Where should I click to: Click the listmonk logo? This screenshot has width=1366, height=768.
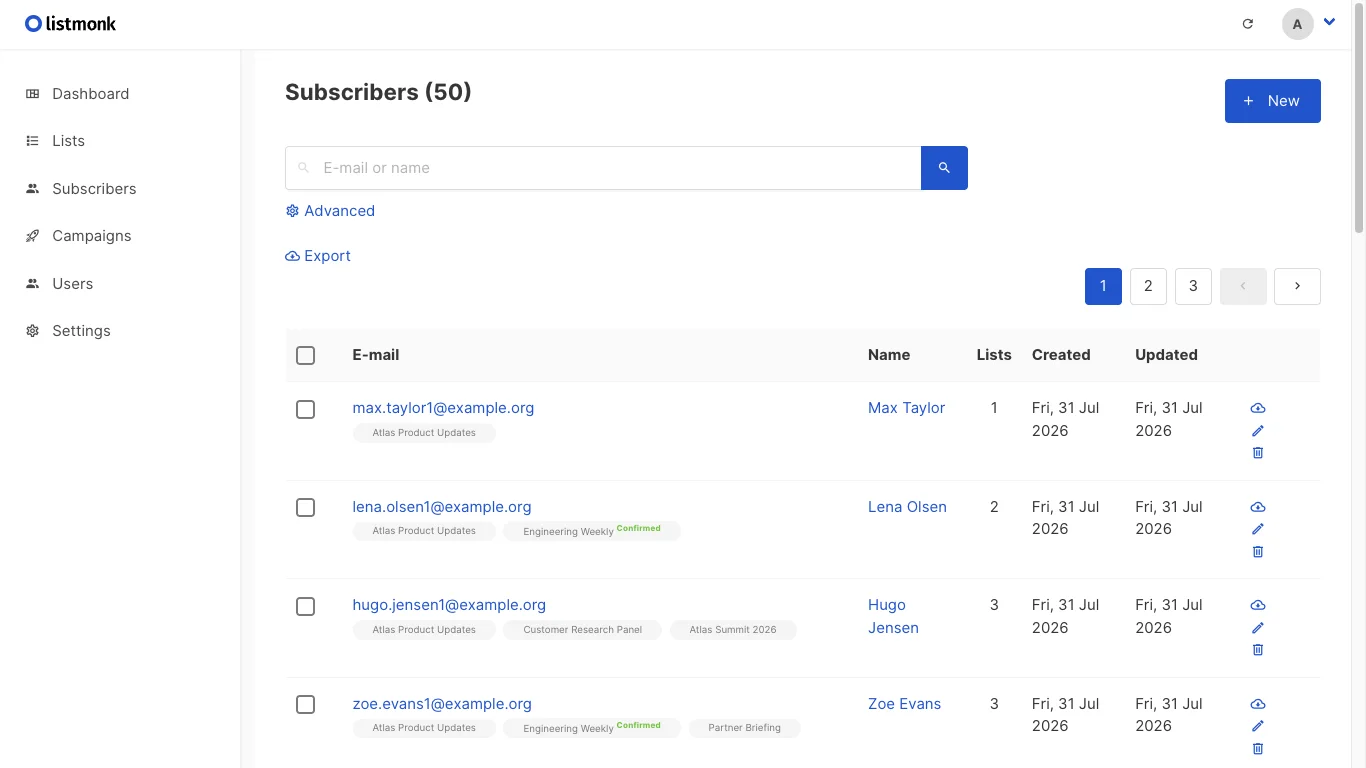click(x=70, y=24)
